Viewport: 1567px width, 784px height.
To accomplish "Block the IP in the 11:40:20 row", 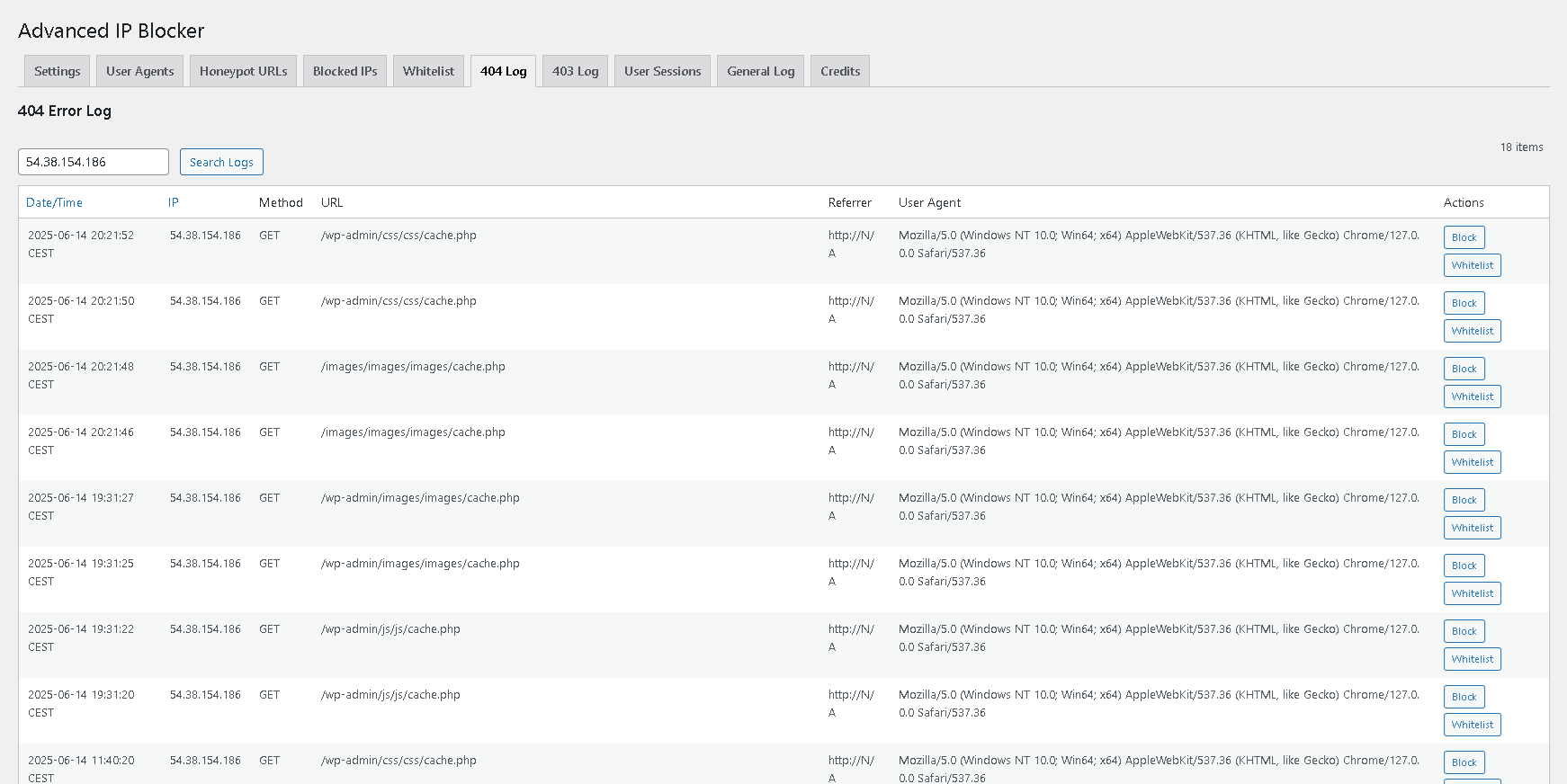I will 1464,762.
